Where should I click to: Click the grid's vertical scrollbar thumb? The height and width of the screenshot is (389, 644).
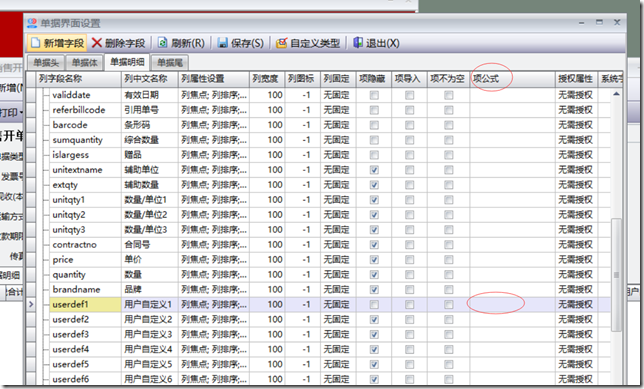pos(616,274)
